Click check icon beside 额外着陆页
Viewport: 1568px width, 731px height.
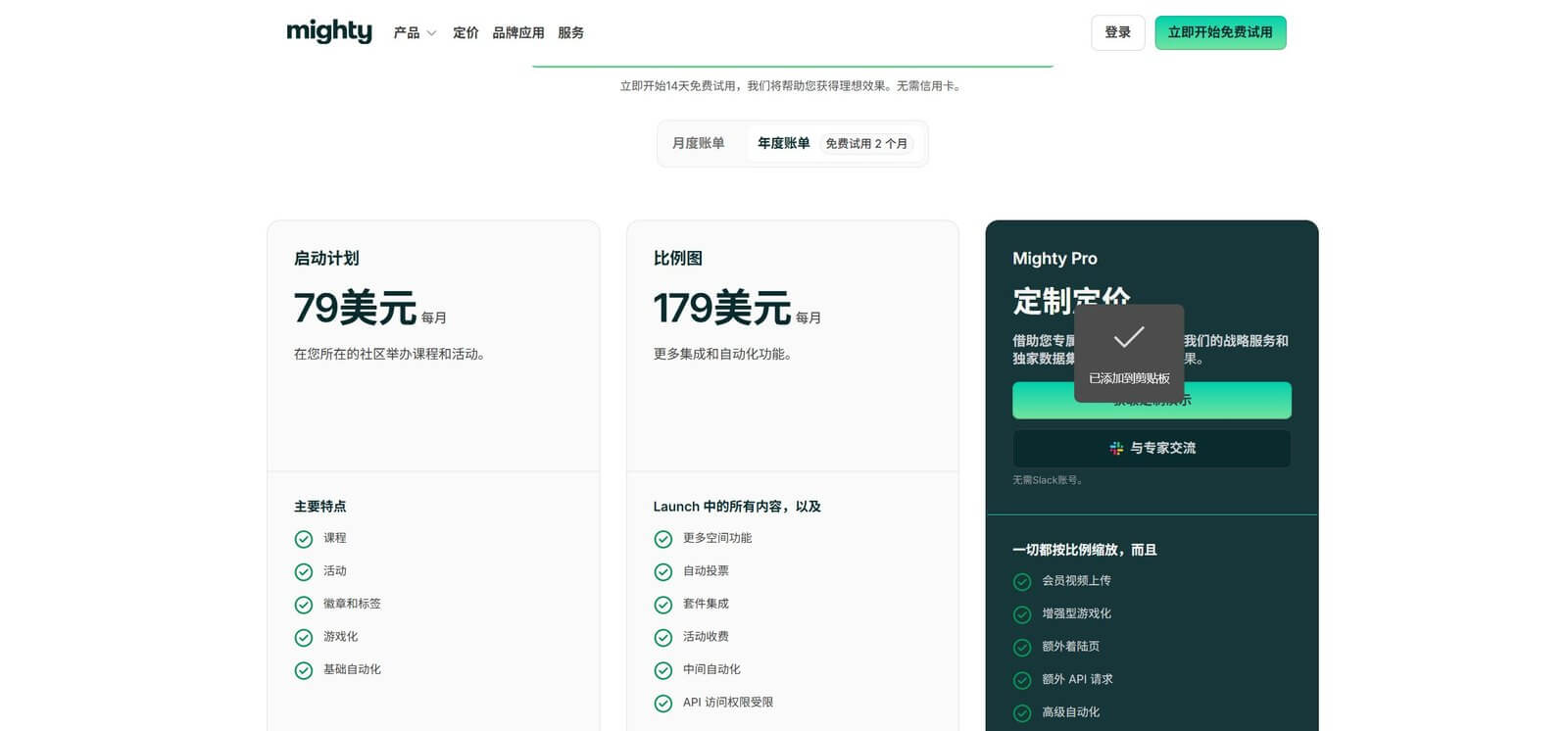click(x=1022, y=648)
